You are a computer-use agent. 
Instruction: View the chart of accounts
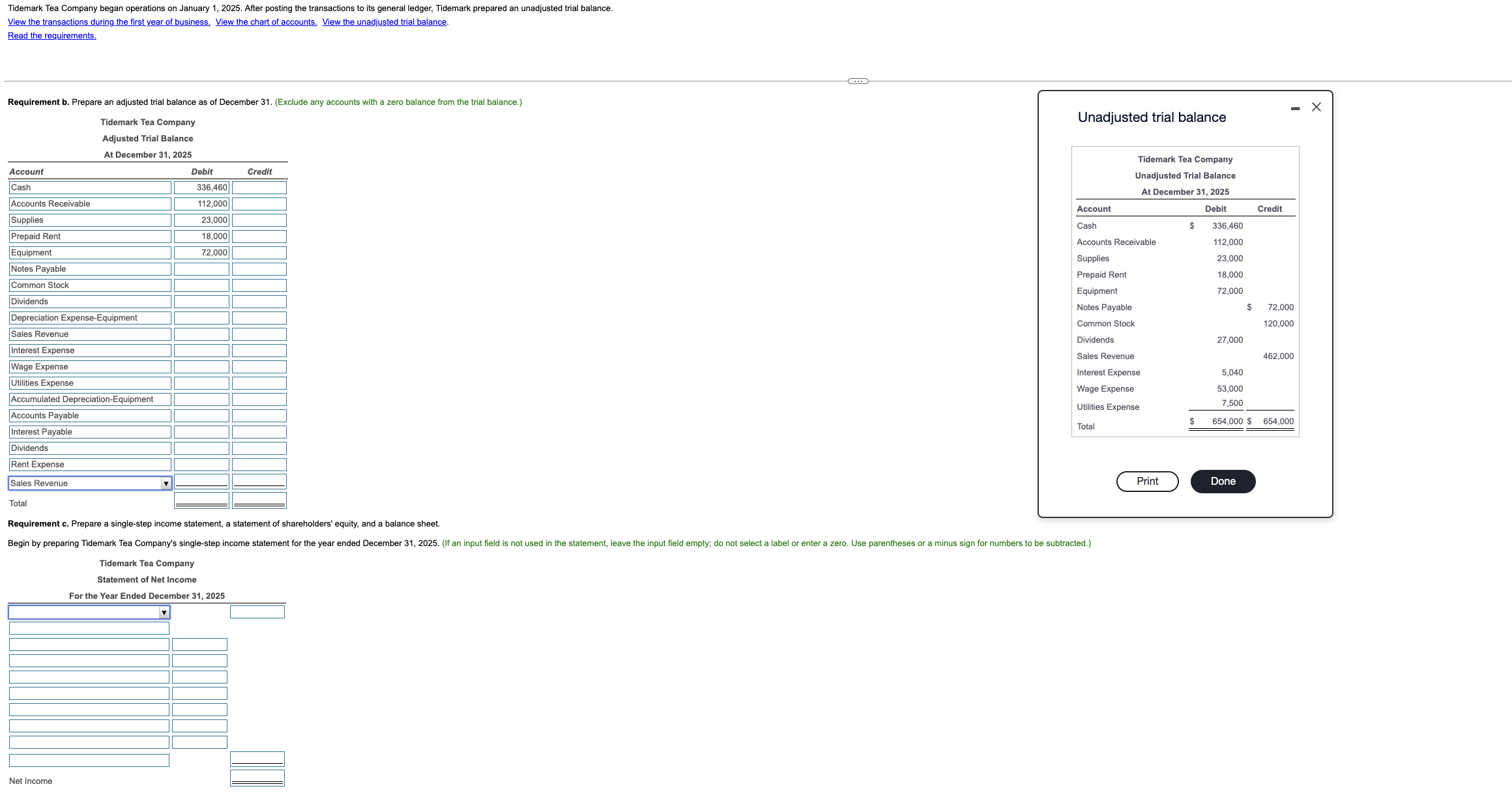coord(266,22)
